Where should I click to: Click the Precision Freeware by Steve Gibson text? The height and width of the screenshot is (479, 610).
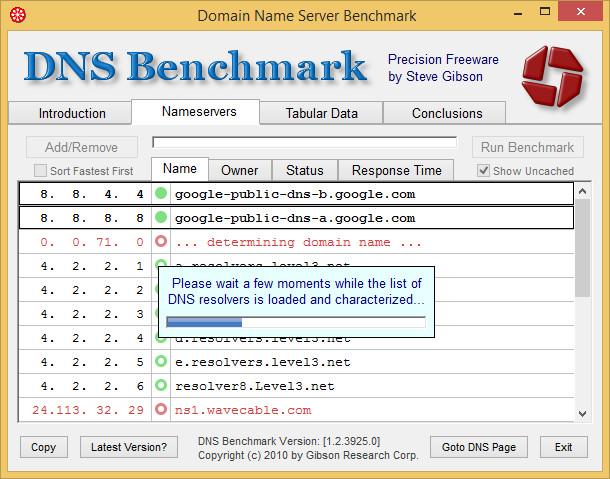click(443, 68)
